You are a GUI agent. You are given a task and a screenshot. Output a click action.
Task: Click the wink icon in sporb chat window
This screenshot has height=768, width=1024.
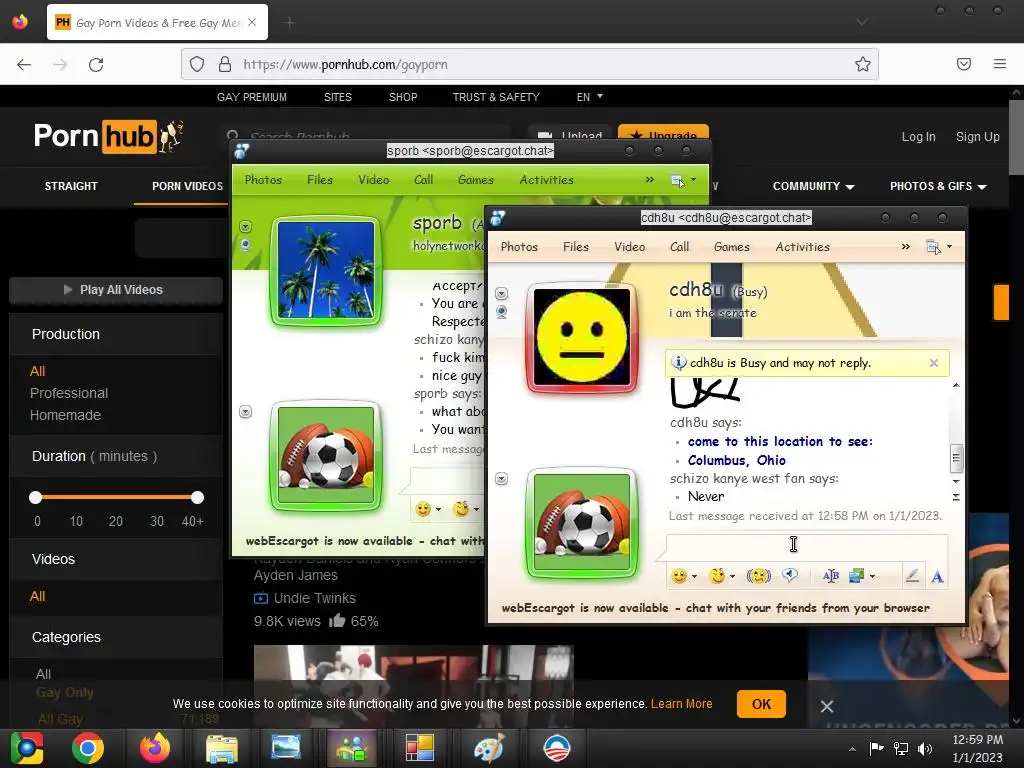[x=461, y=509]
